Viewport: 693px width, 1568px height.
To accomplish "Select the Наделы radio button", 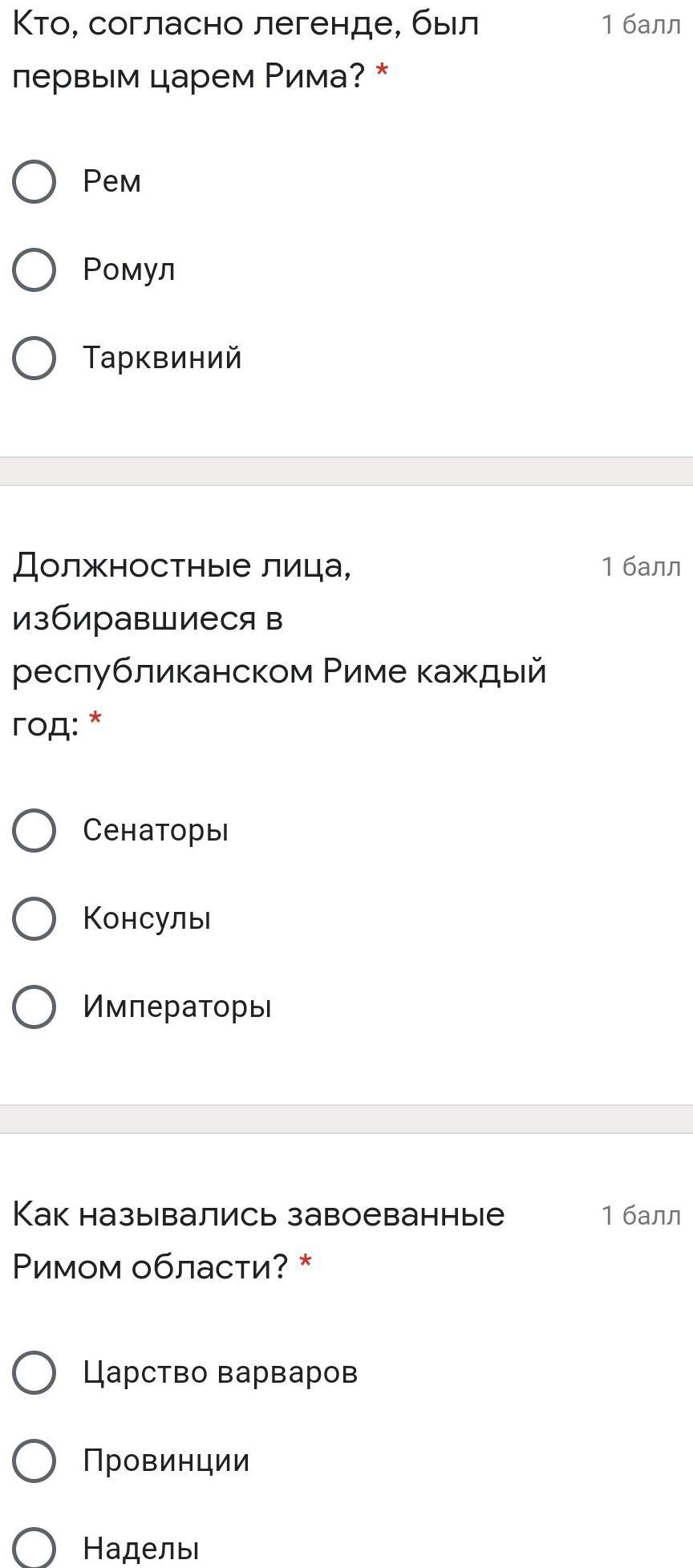I will coord(34,1547).
